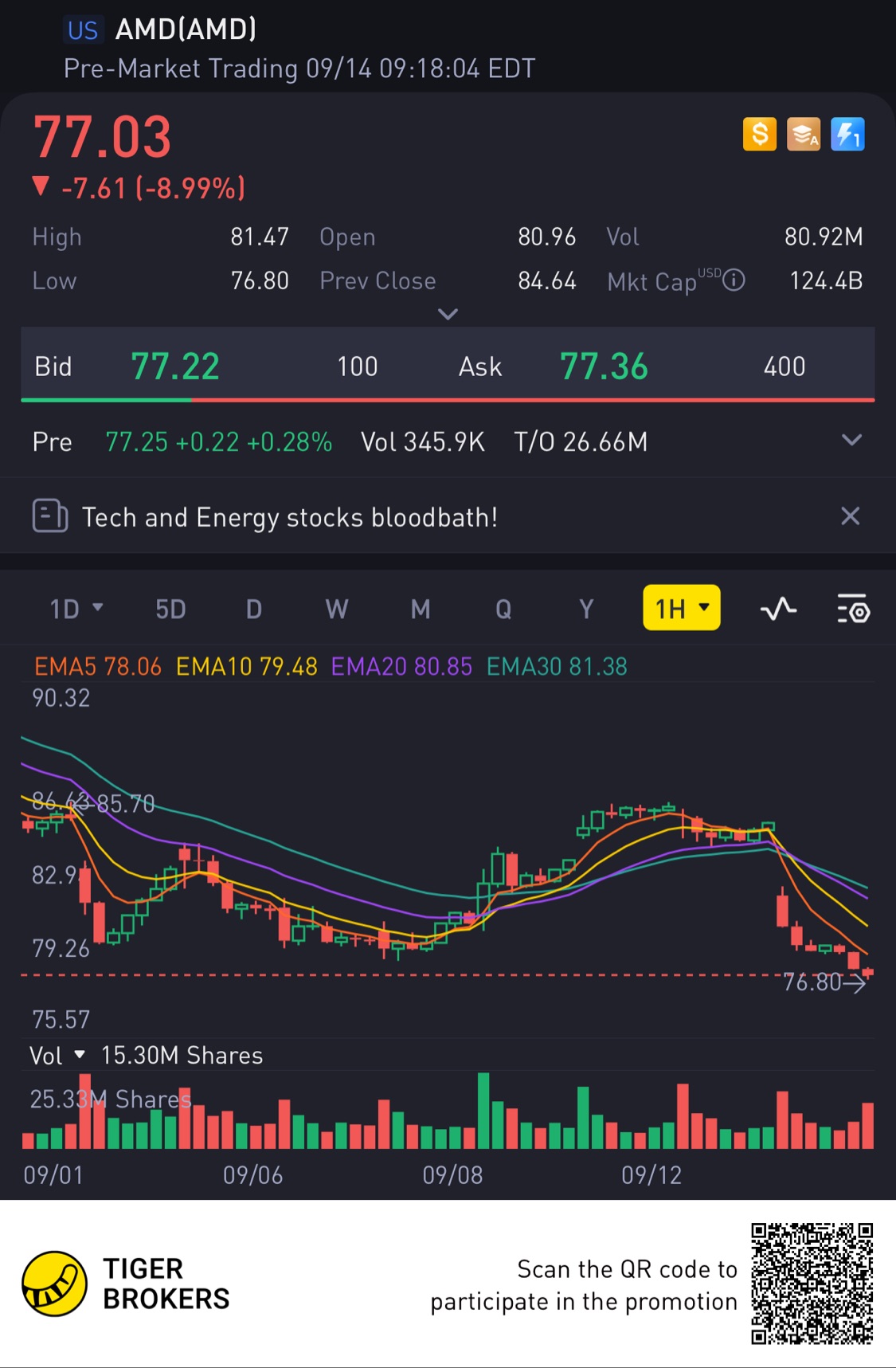Switch to the D daily chart tab

[254, 610]
